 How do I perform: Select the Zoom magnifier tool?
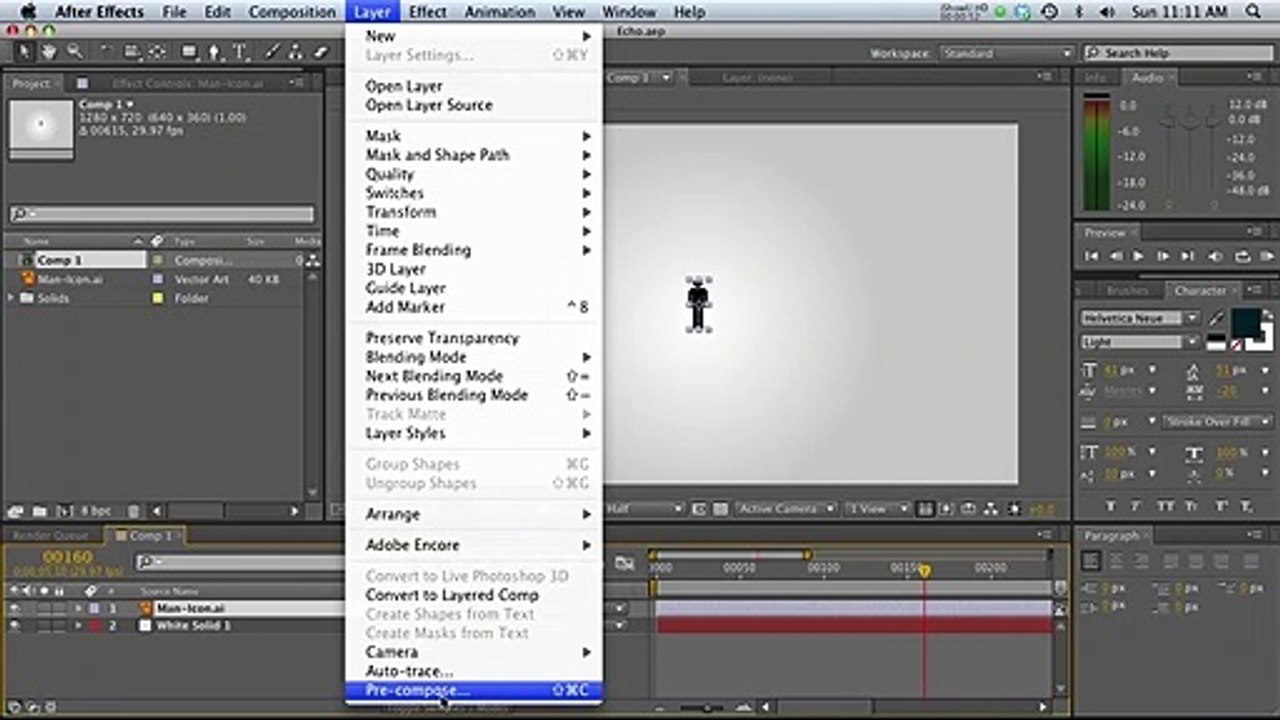point(74,52)
